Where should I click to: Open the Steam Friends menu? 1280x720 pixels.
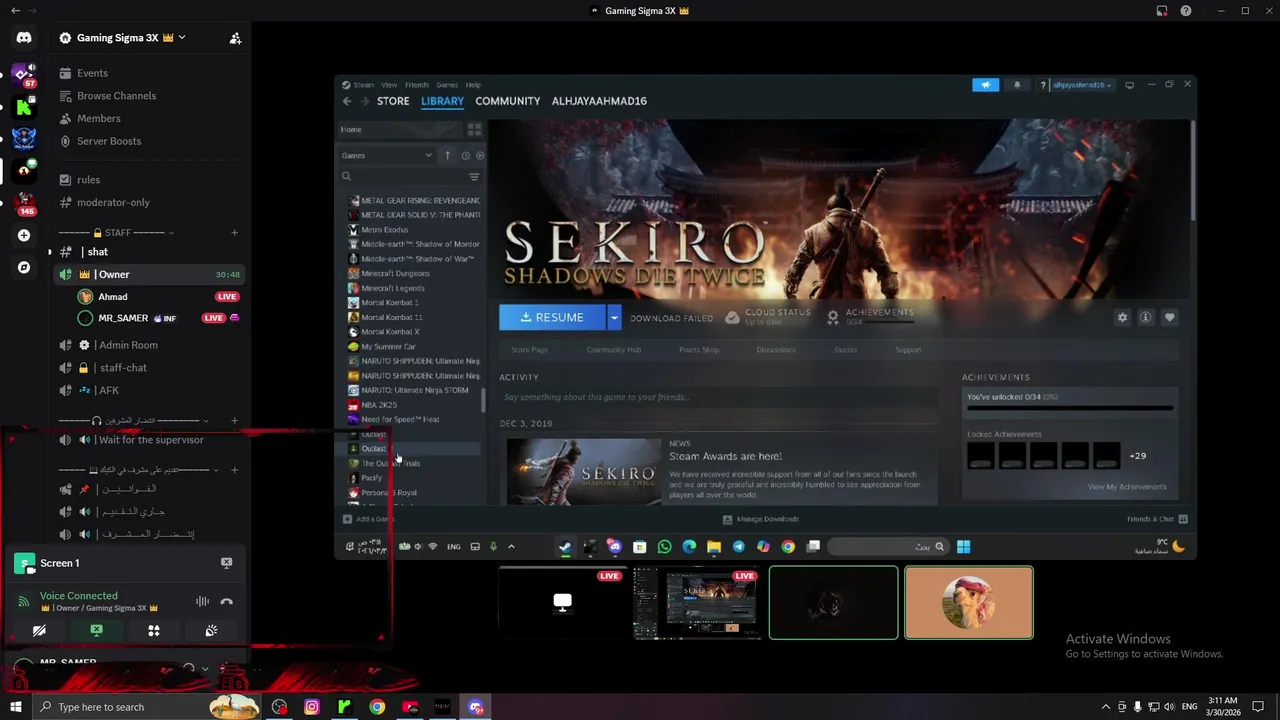[x=417, y=85]
